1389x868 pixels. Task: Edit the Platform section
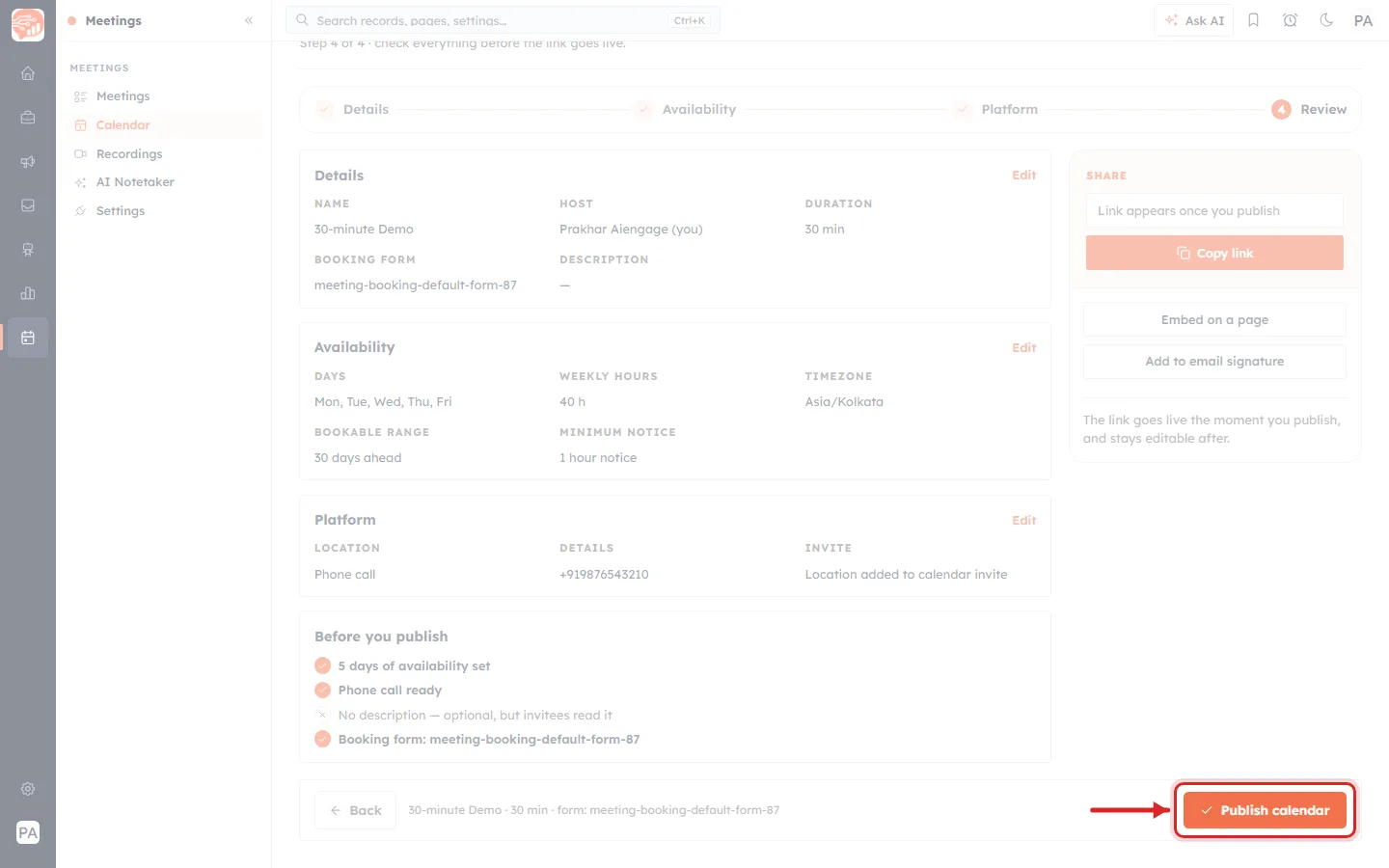[1024, 521]
